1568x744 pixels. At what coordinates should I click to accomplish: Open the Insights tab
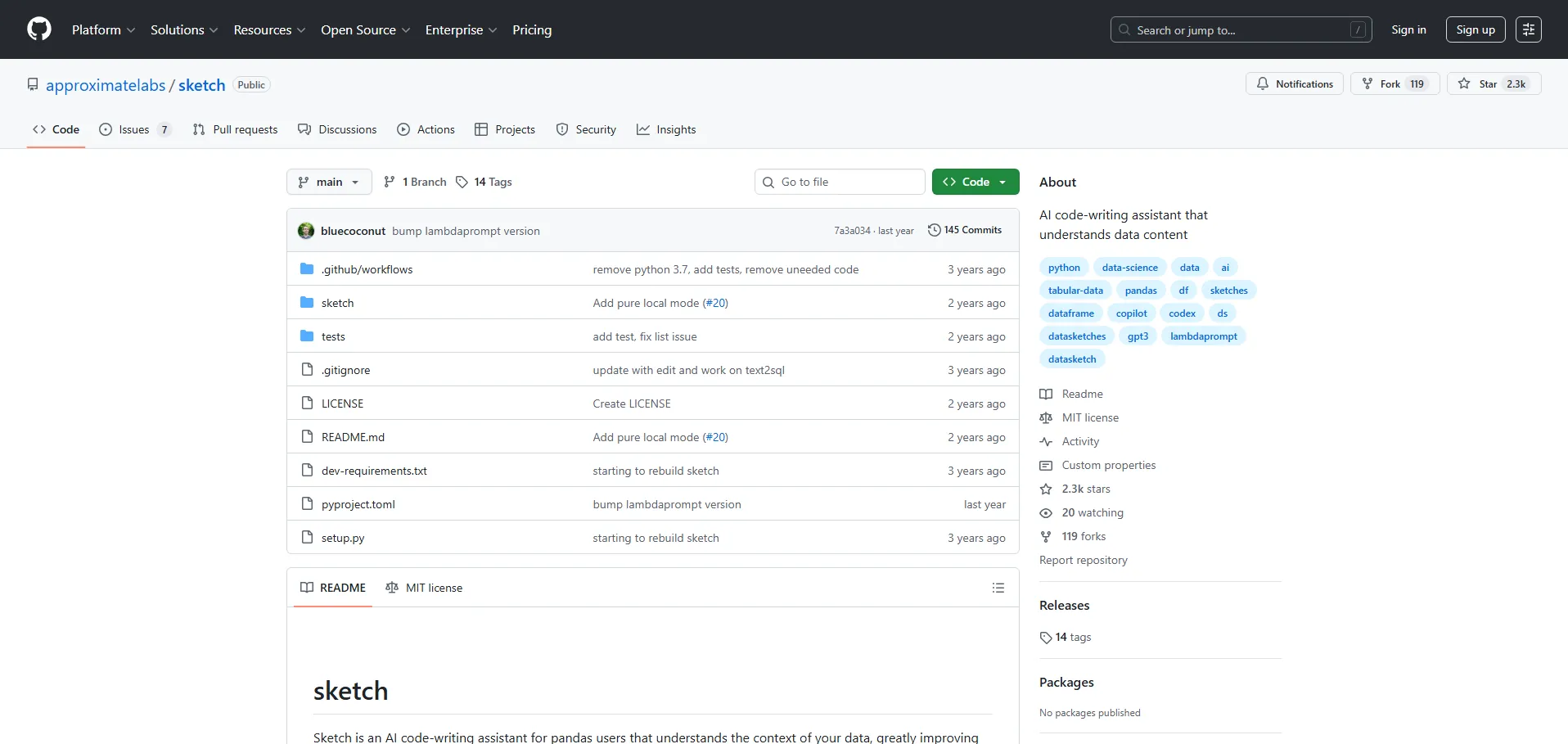666,129
